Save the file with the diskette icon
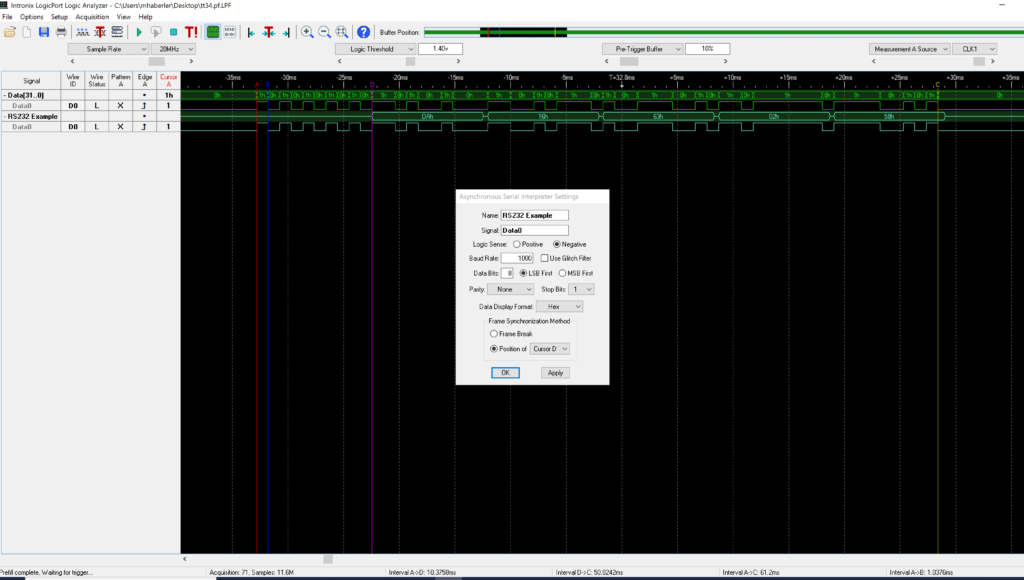The width and height of the screenshot is (1024, 580). click(x=43, y=31)
